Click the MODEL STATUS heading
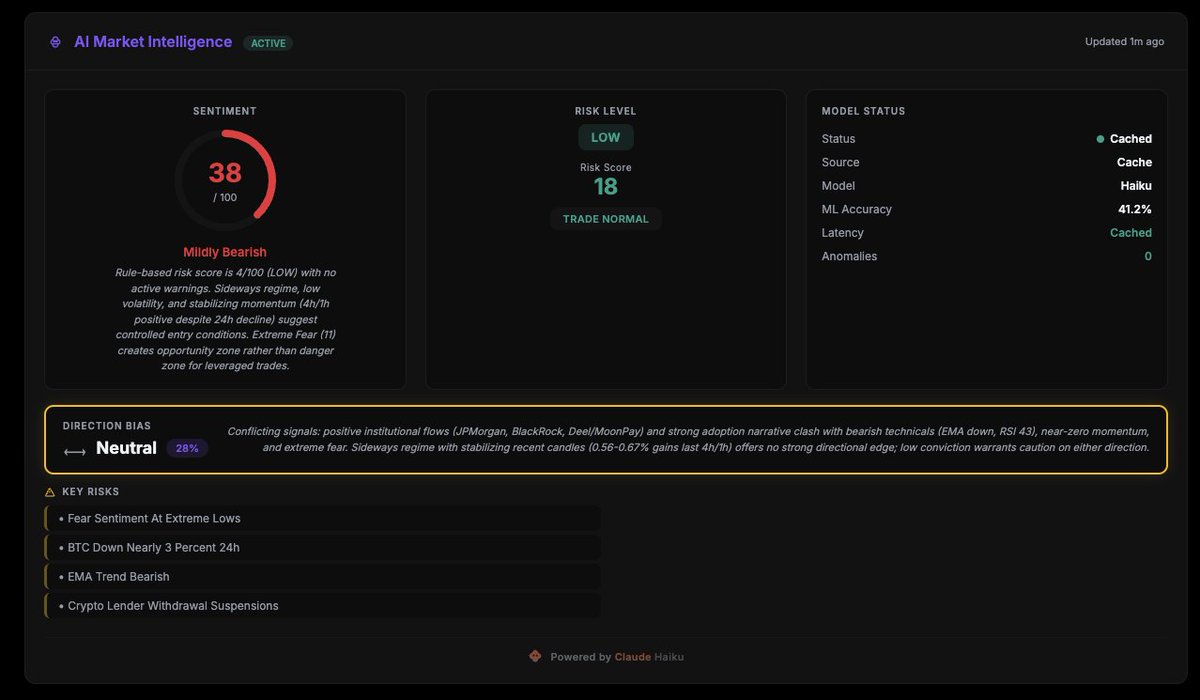 click(863, 111)
